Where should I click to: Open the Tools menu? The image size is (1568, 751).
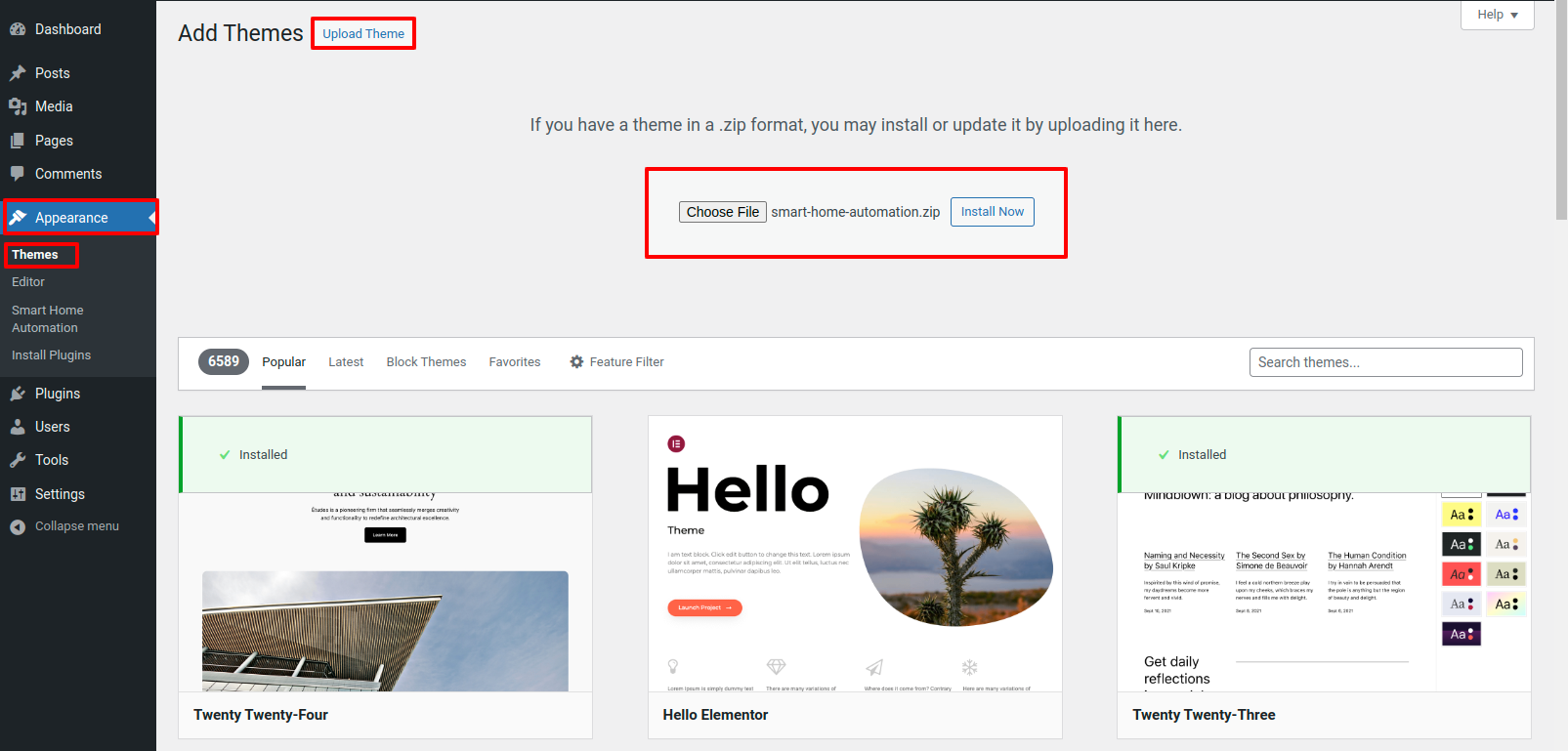(78, 460)
